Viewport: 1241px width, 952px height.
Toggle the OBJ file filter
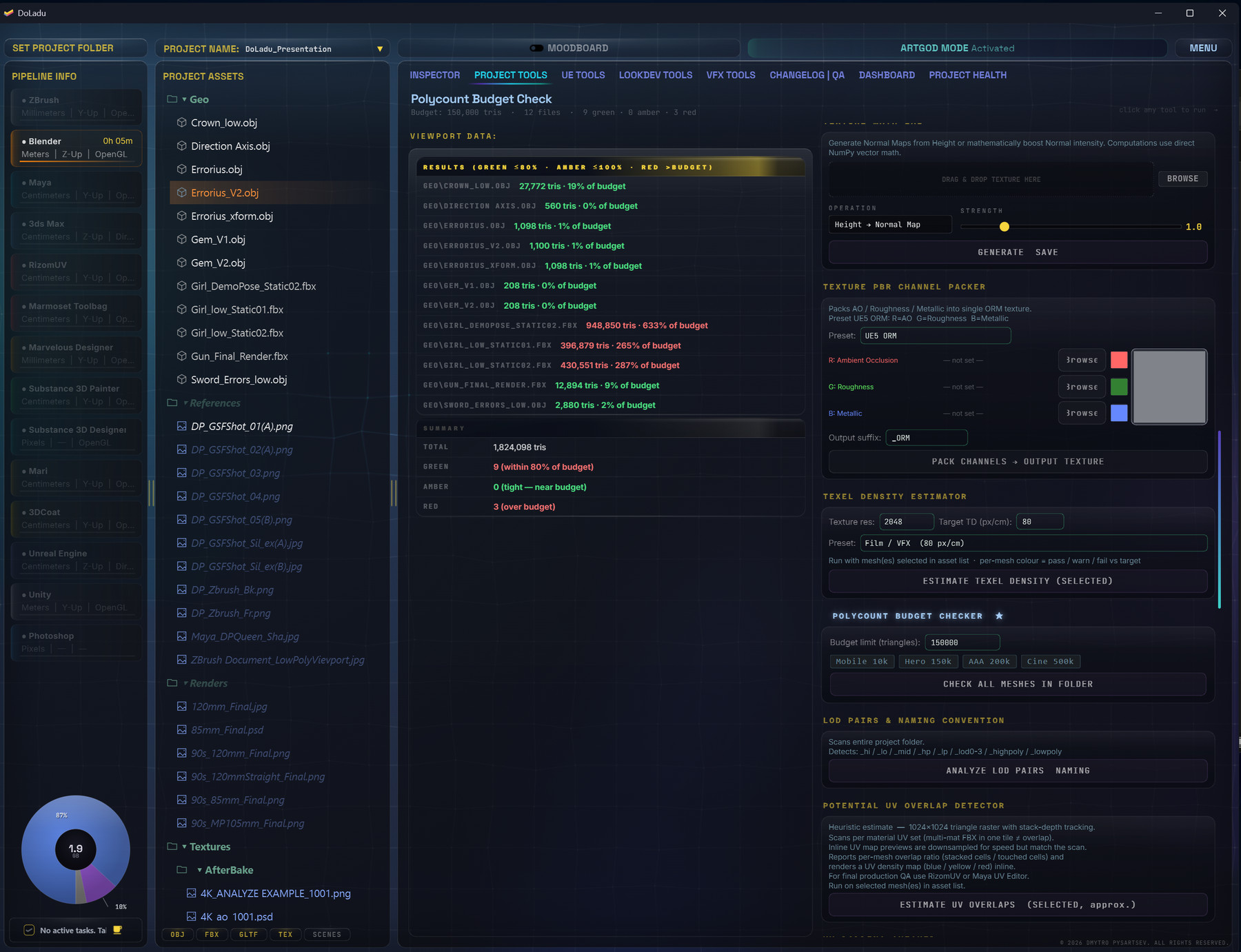click(177, 935)
